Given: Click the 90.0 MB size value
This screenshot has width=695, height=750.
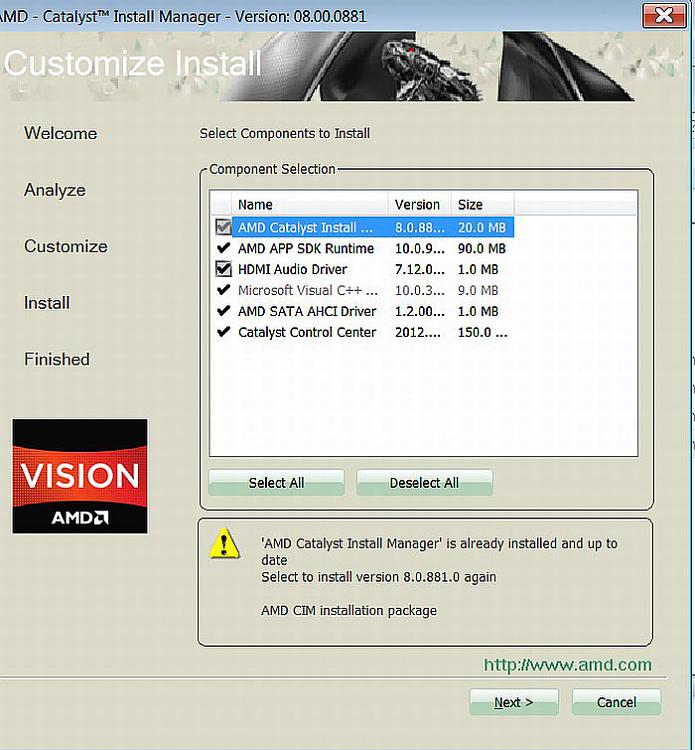Looking at the screenshot, I should (482, 248).
